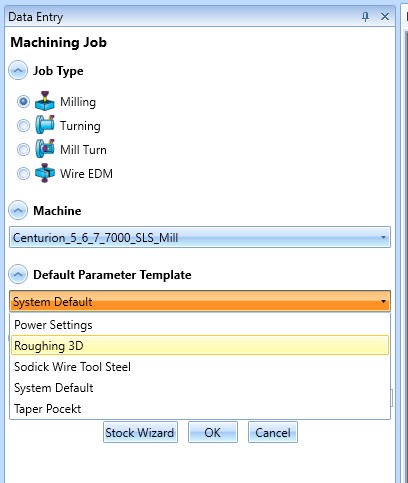The height and width of the screenshot is (483, 408).
Task: Choose Power Settings from the list
Action: point(200,325)
